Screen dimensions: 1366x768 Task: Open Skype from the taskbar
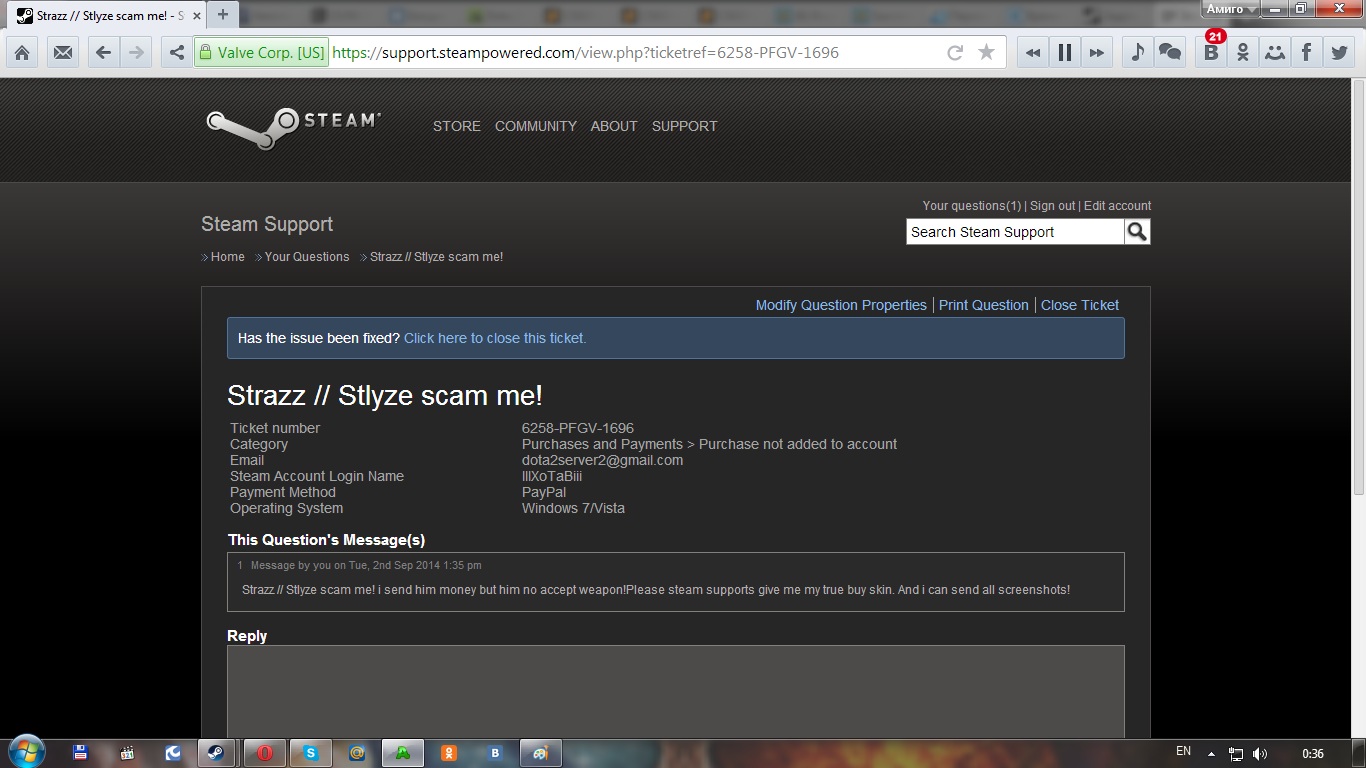pyautogui.click(x=311, y=753)
